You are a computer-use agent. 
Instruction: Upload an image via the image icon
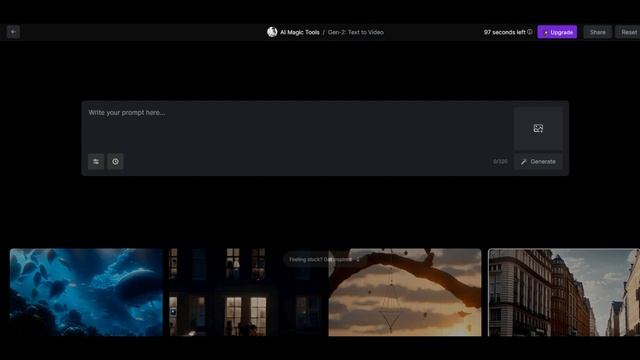[x=538, y=129]
